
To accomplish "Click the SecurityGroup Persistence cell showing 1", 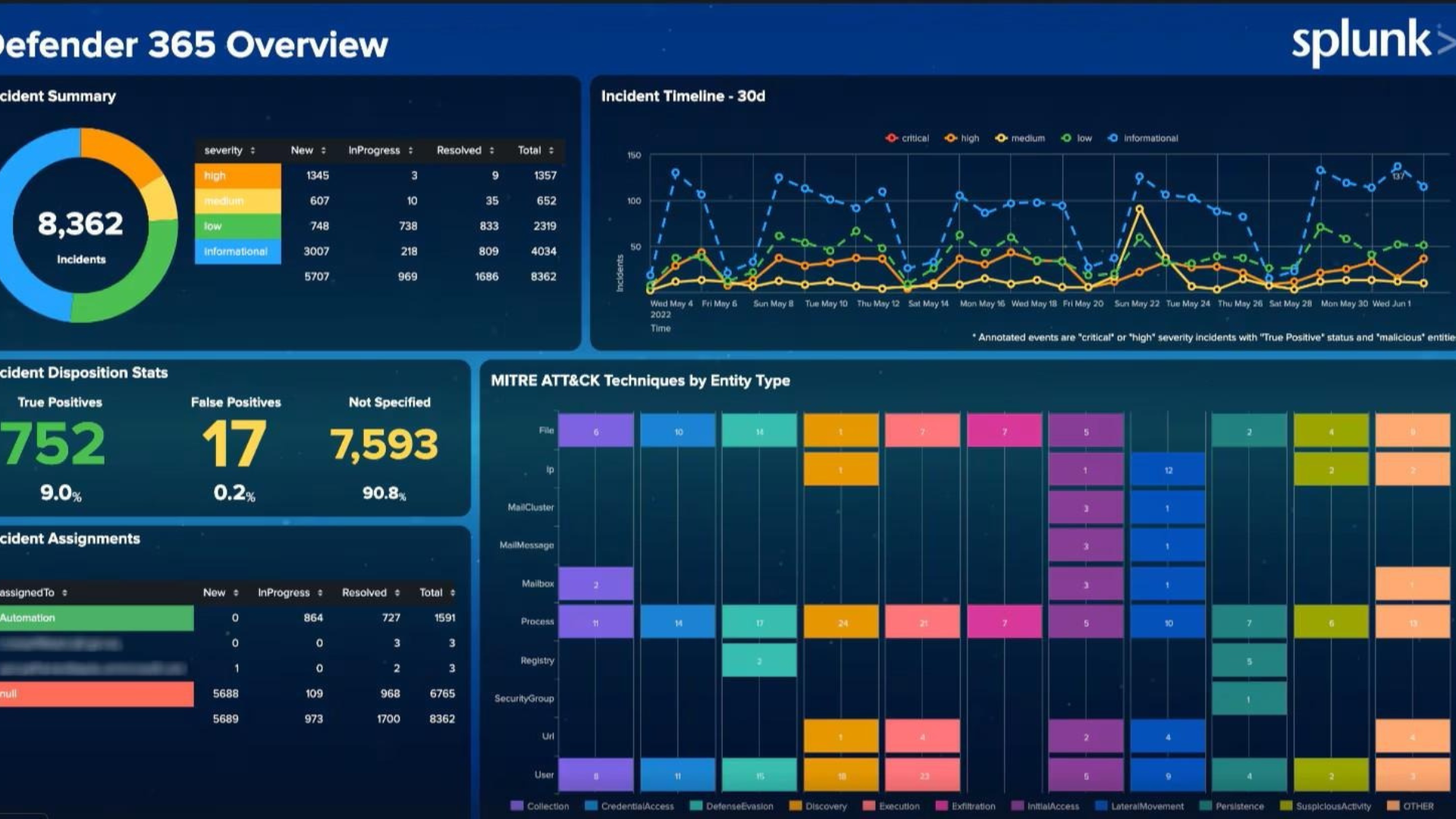I will pyautogui.click(x=1249, y=698).
